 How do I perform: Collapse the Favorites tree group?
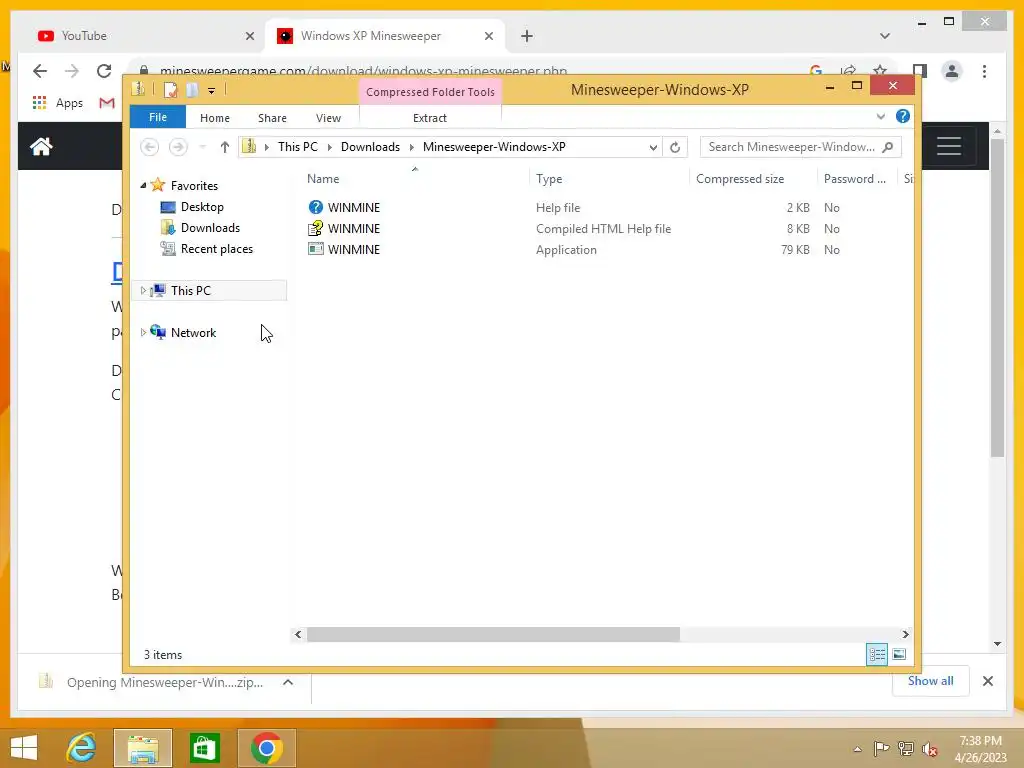pyautogui.click(x=143, y=185)
